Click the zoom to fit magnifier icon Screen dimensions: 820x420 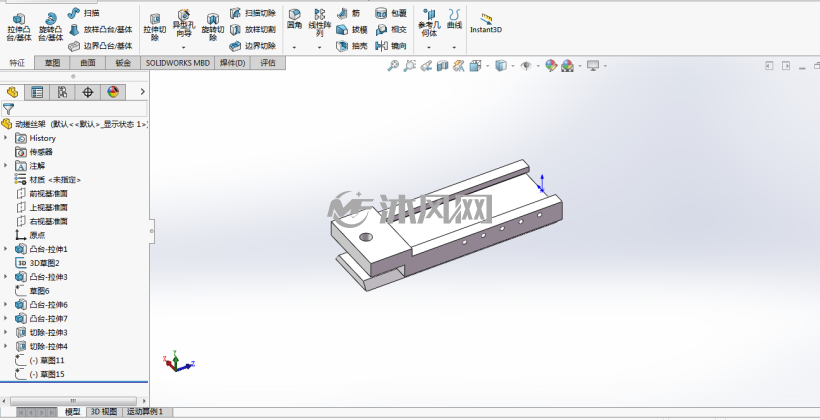point(393,66)
